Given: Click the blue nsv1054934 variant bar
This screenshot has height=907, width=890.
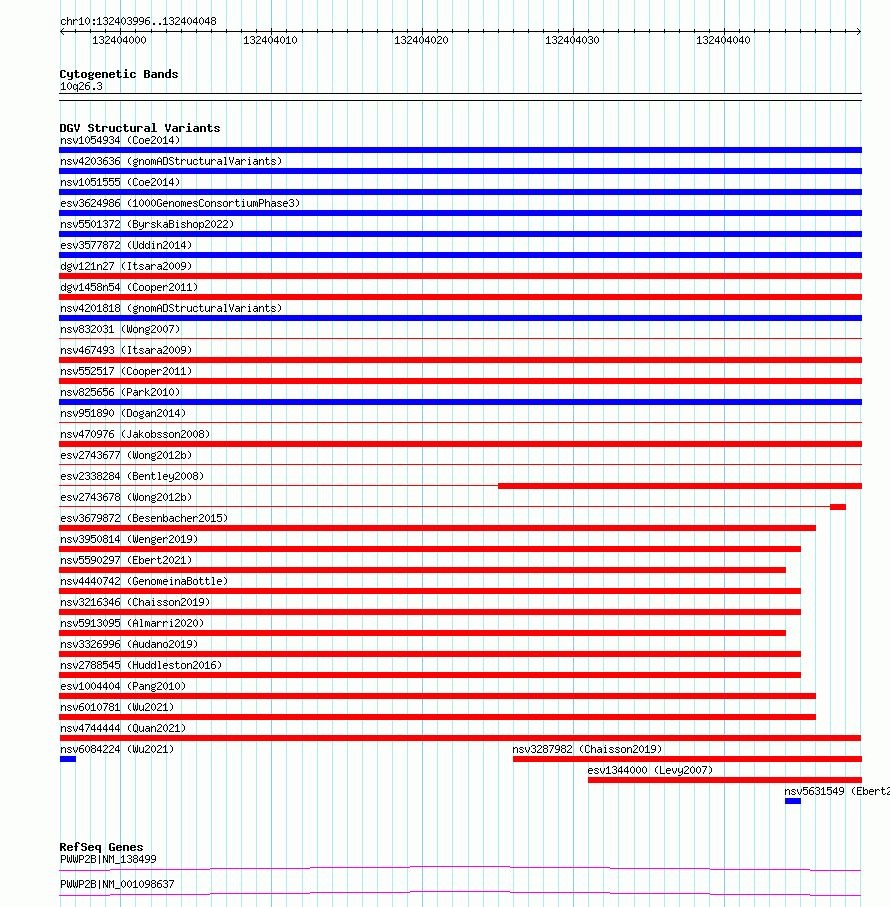Looking at the screenshot, I should [x=460, y=150].
